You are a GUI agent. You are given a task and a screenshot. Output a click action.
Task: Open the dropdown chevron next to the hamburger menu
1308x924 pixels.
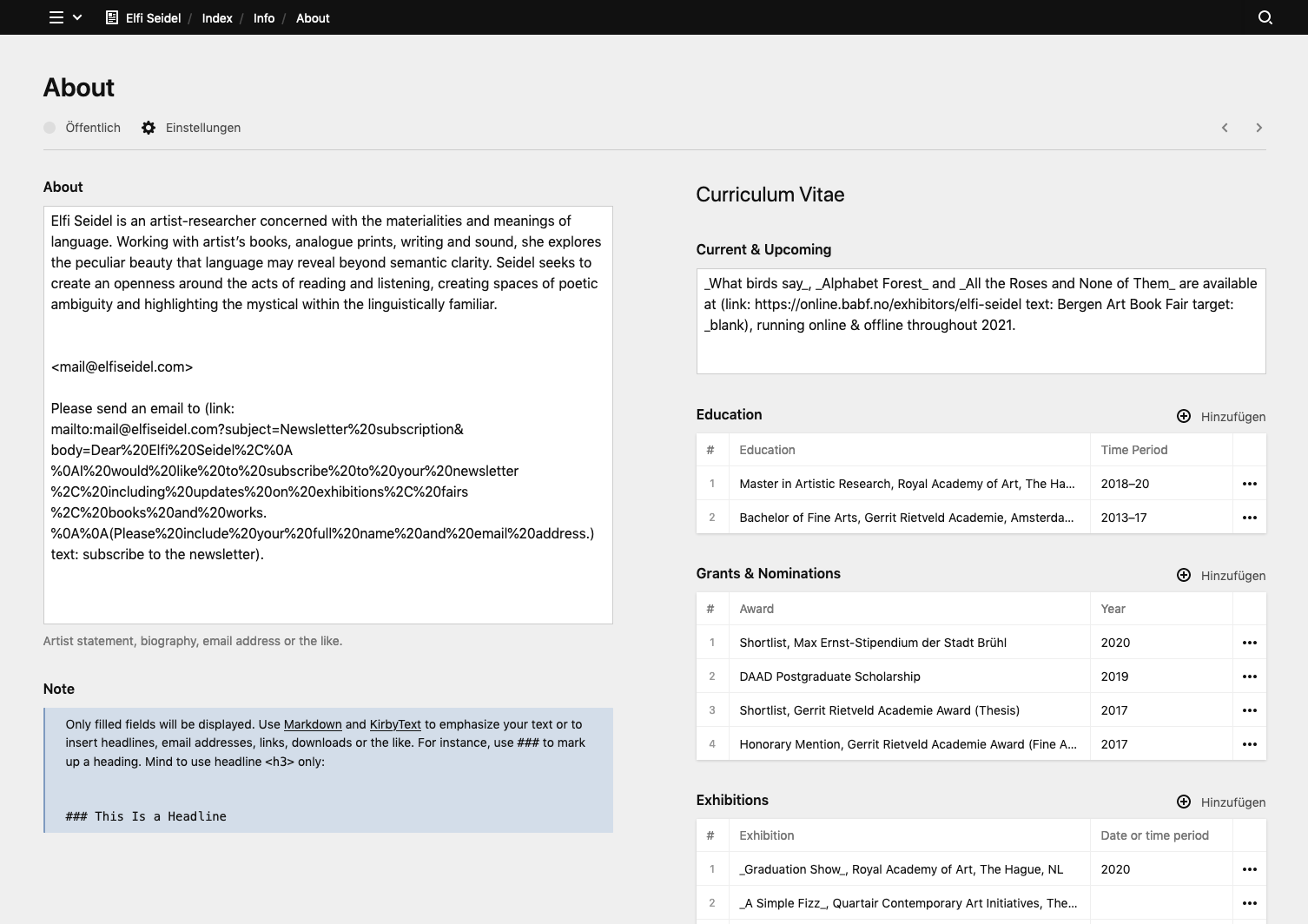coord(78,17)
